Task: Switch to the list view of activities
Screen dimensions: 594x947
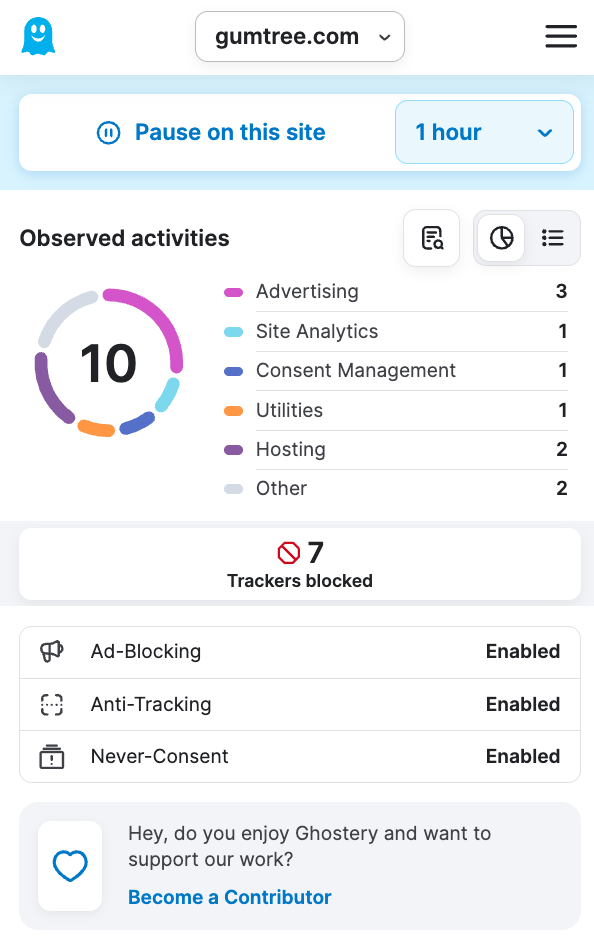Action: tap(552, 238)
